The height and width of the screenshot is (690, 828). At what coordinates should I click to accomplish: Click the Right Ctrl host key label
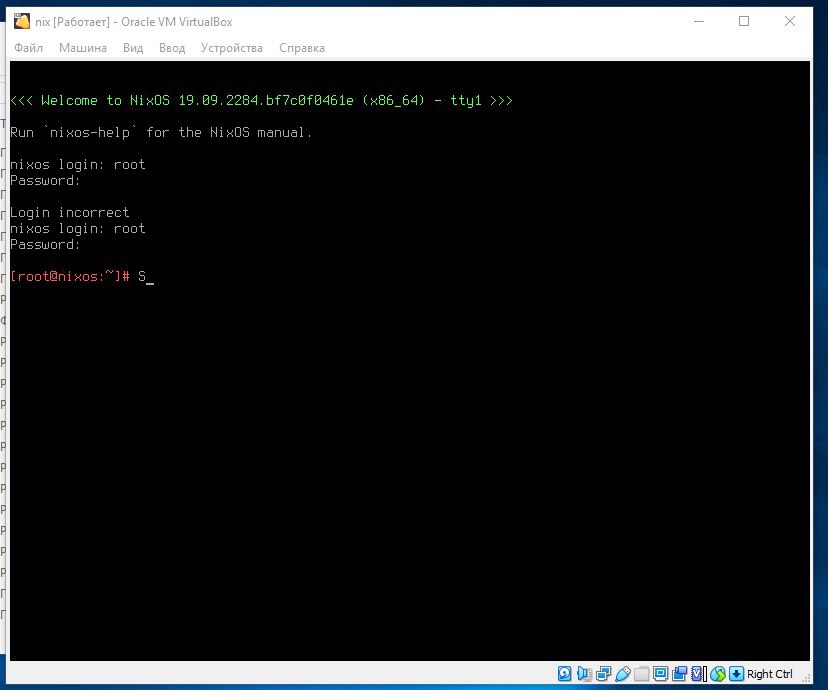pos(769,674)
